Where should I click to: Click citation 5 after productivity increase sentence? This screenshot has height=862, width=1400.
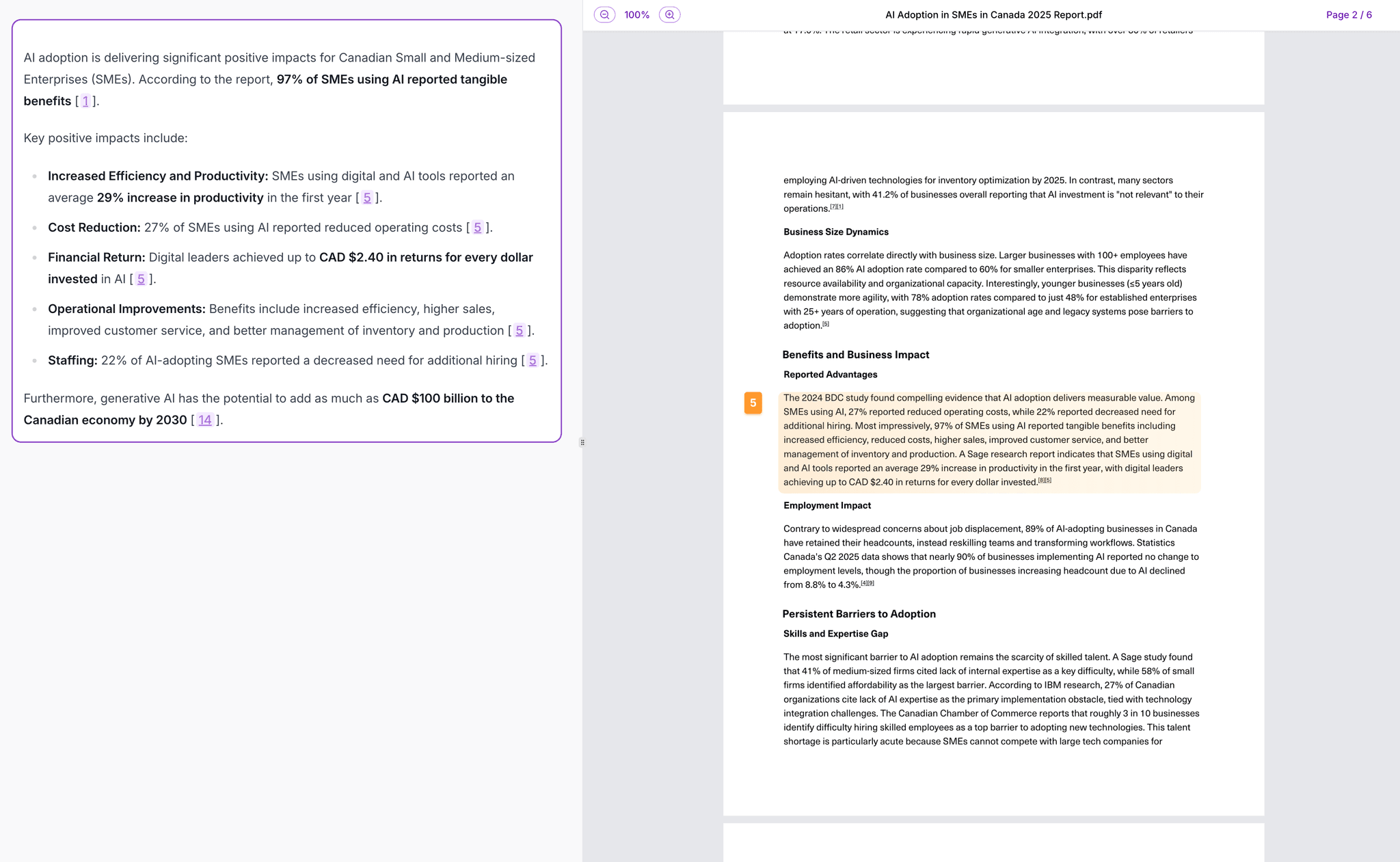(368, 198)
